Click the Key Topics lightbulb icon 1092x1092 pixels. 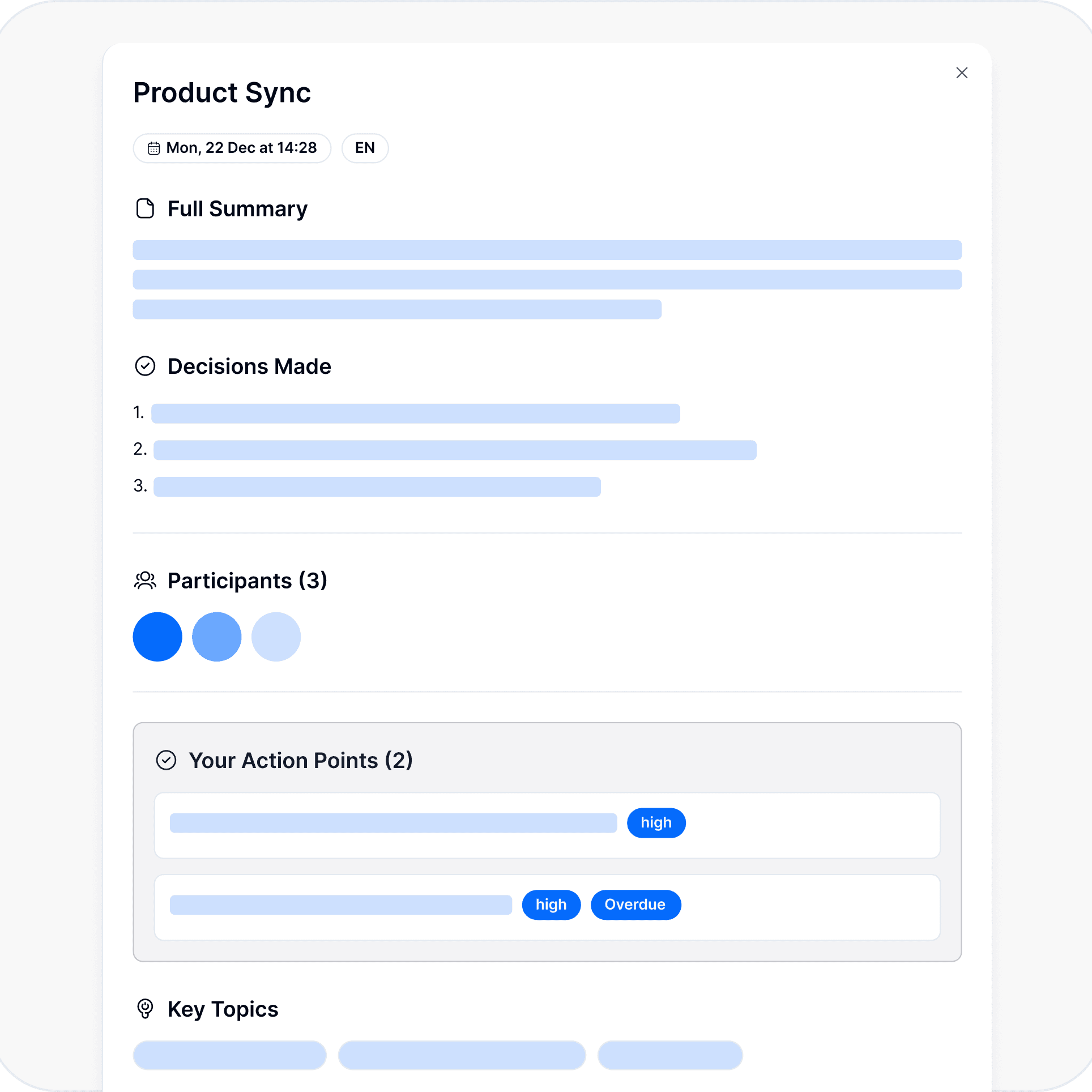145,1009
